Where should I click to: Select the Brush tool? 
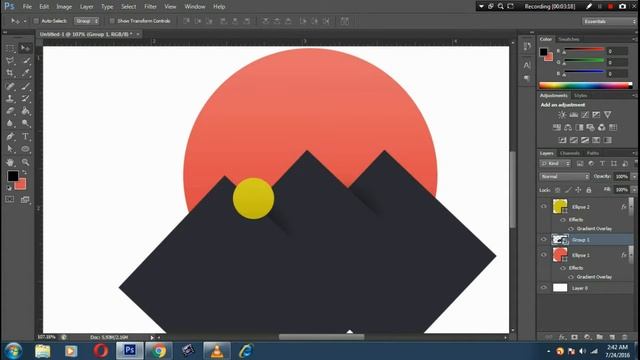pos(25,86)
